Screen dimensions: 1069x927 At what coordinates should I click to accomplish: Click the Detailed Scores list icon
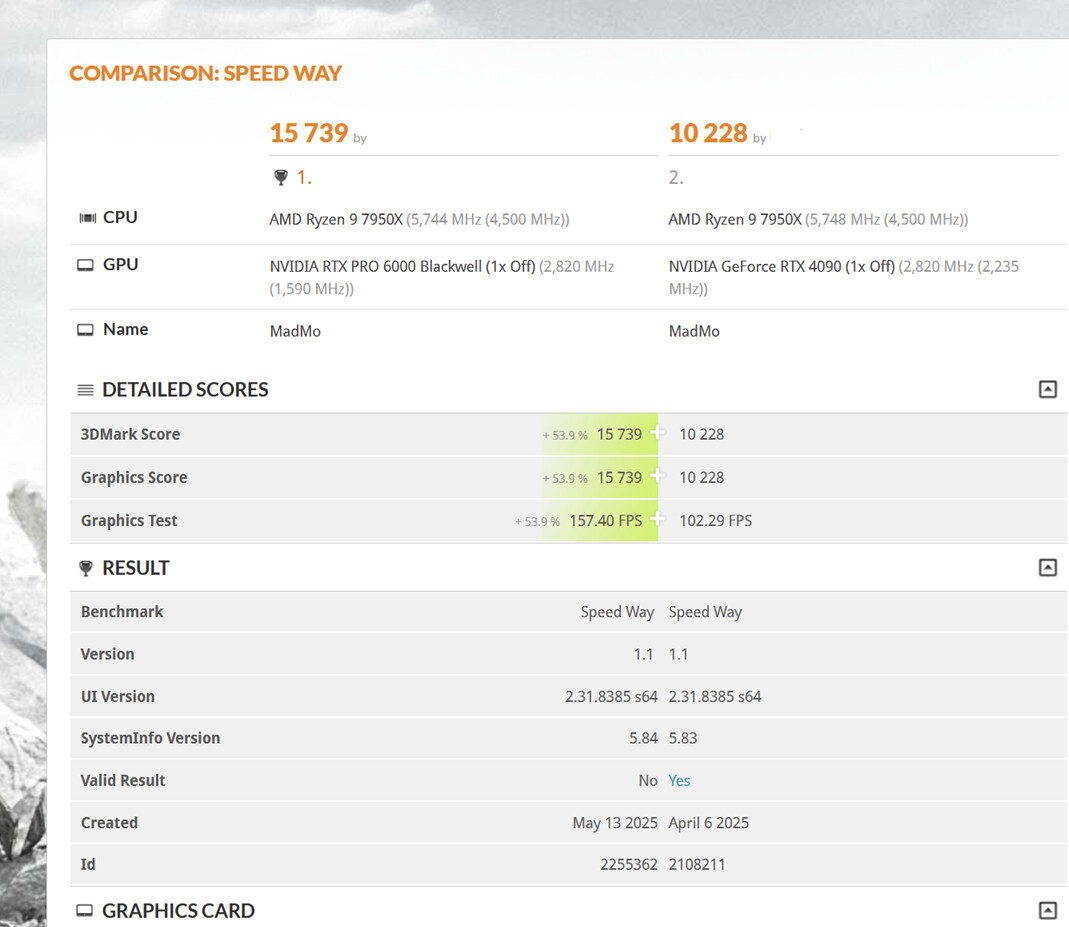pyautogui.click(x=85, y=390)
